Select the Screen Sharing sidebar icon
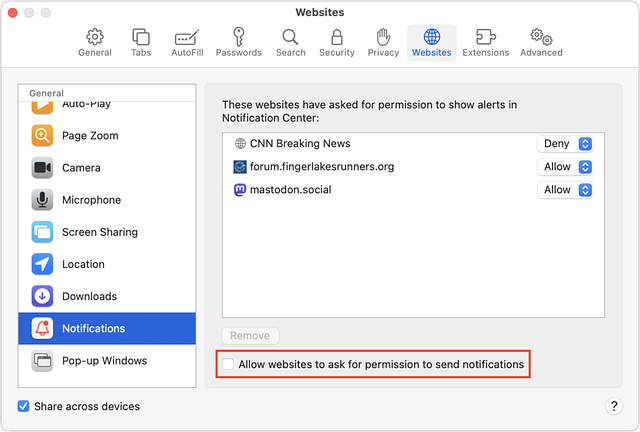Screen dimensions: 640x432 [x=42, y=232]
